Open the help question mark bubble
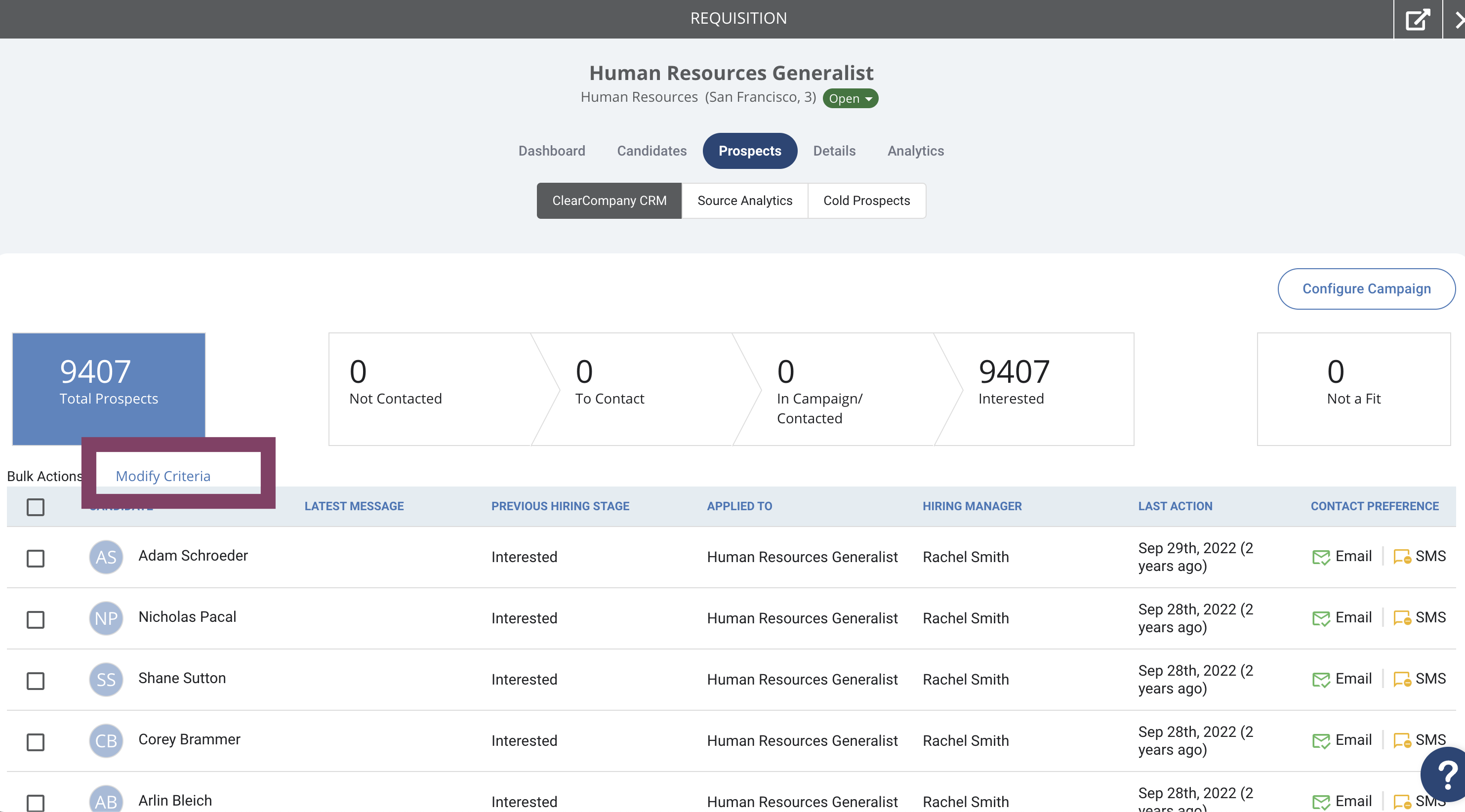1465x812 pixels. 1446,774
